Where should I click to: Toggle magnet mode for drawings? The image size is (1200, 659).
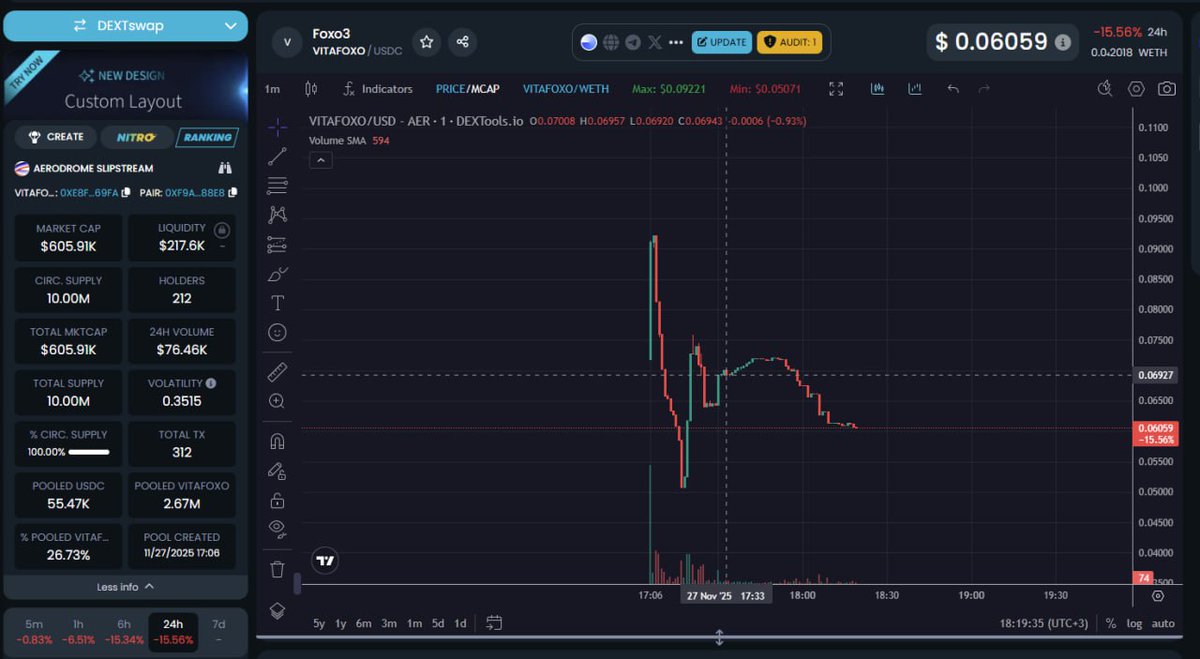point(277,441)
